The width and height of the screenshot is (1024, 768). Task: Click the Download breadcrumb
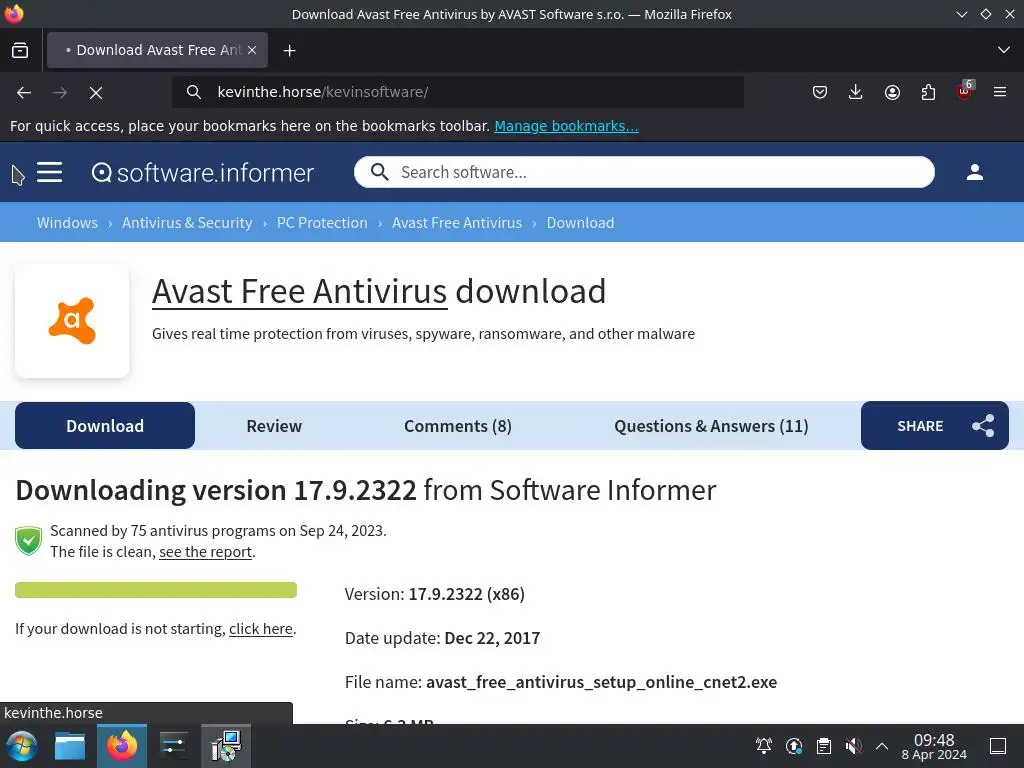tap(581, 223)
